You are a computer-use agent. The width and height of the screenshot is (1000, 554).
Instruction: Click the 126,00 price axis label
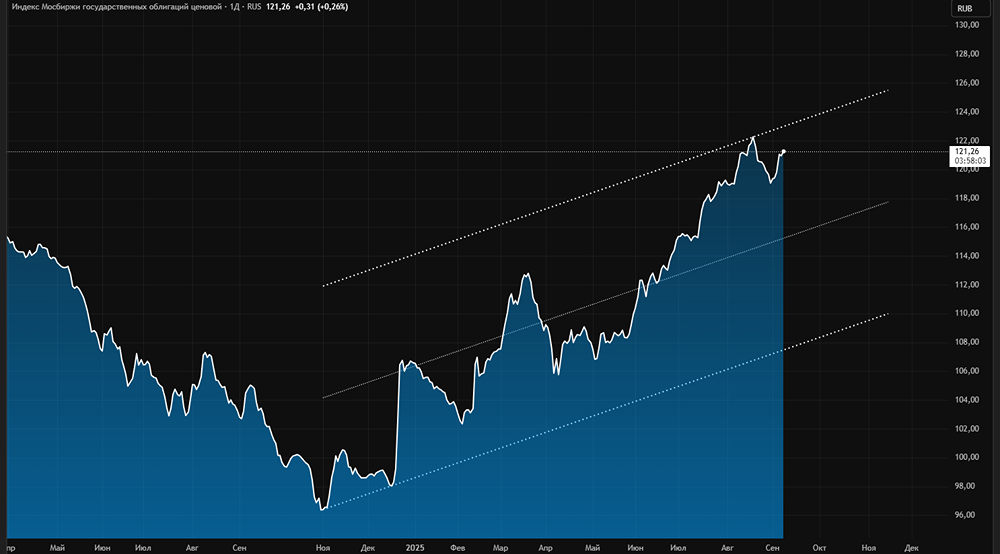(x=967, y=82)
